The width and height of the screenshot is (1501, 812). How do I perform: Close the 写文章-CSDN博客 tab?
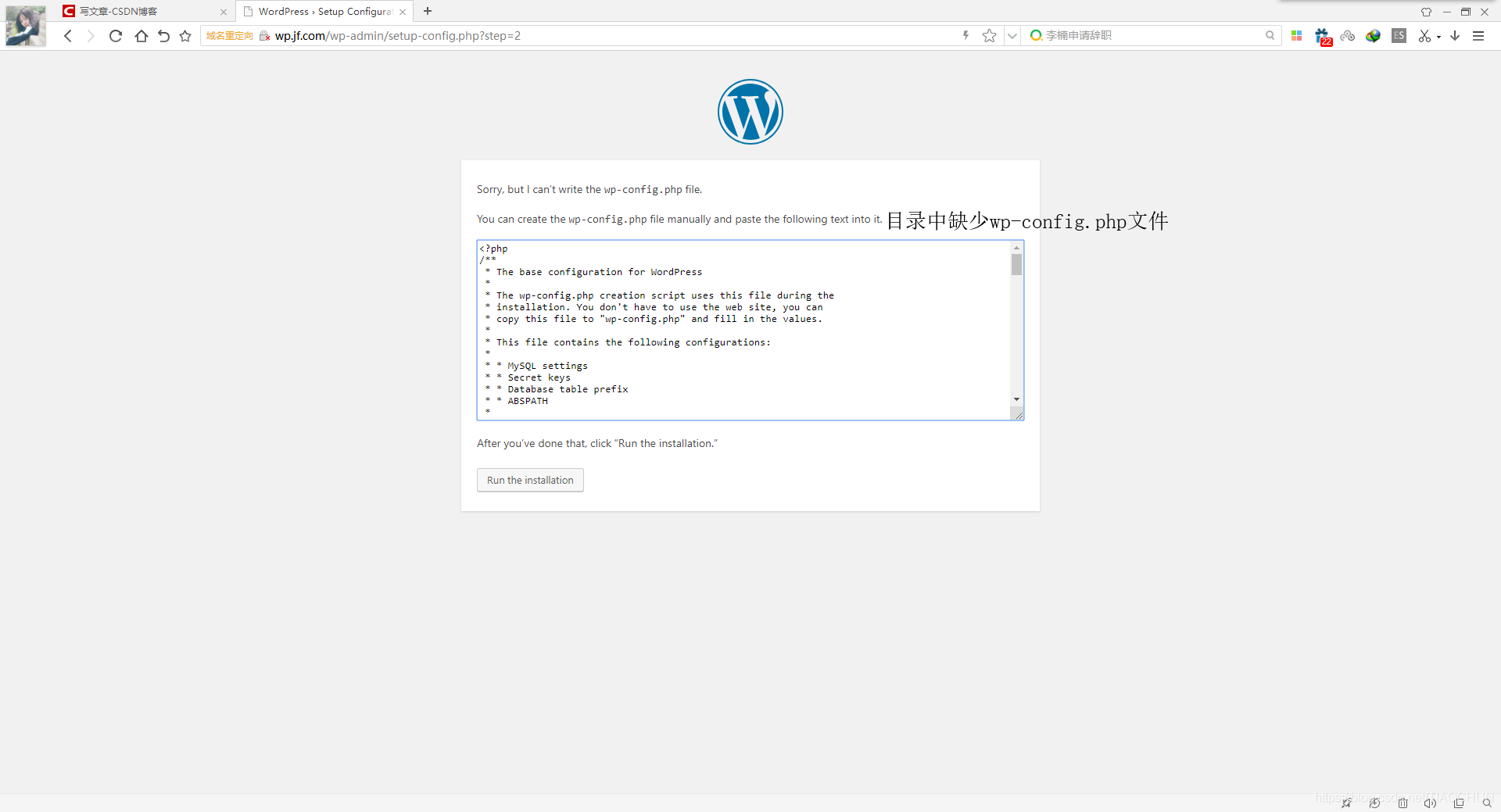click(224, 12)
